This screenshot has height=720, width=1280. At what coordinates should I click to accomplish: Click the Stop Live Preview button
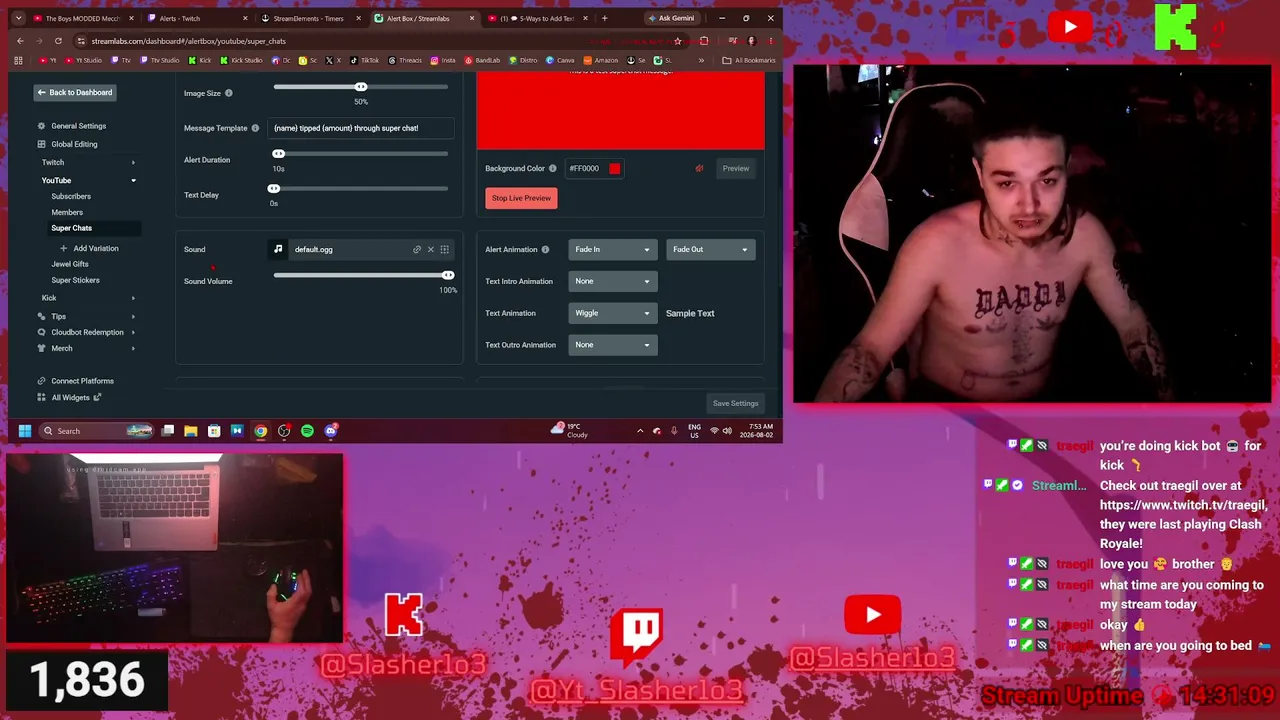point(521,198)
